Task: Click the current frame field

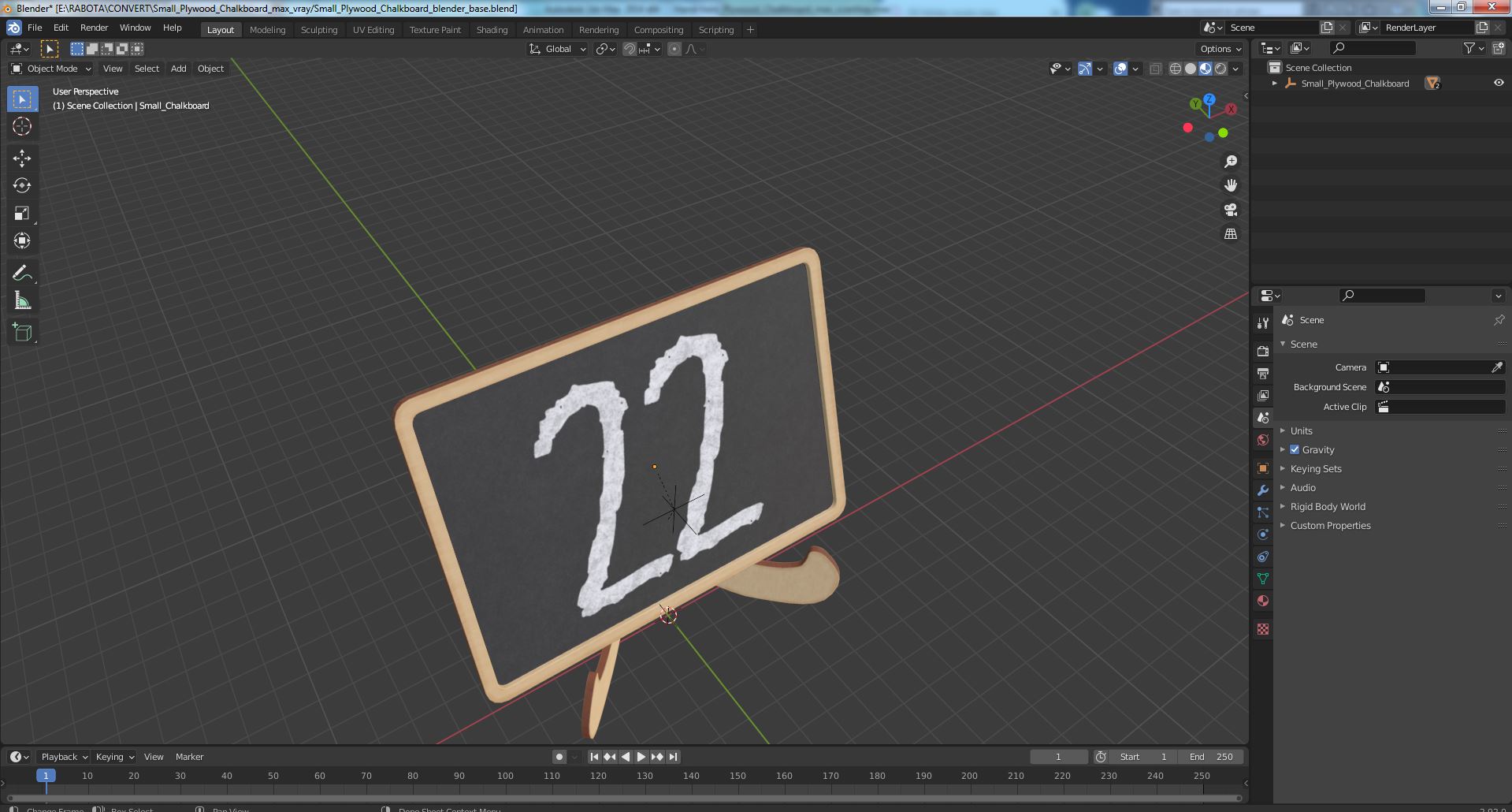Action: [x=1058, y=757]
